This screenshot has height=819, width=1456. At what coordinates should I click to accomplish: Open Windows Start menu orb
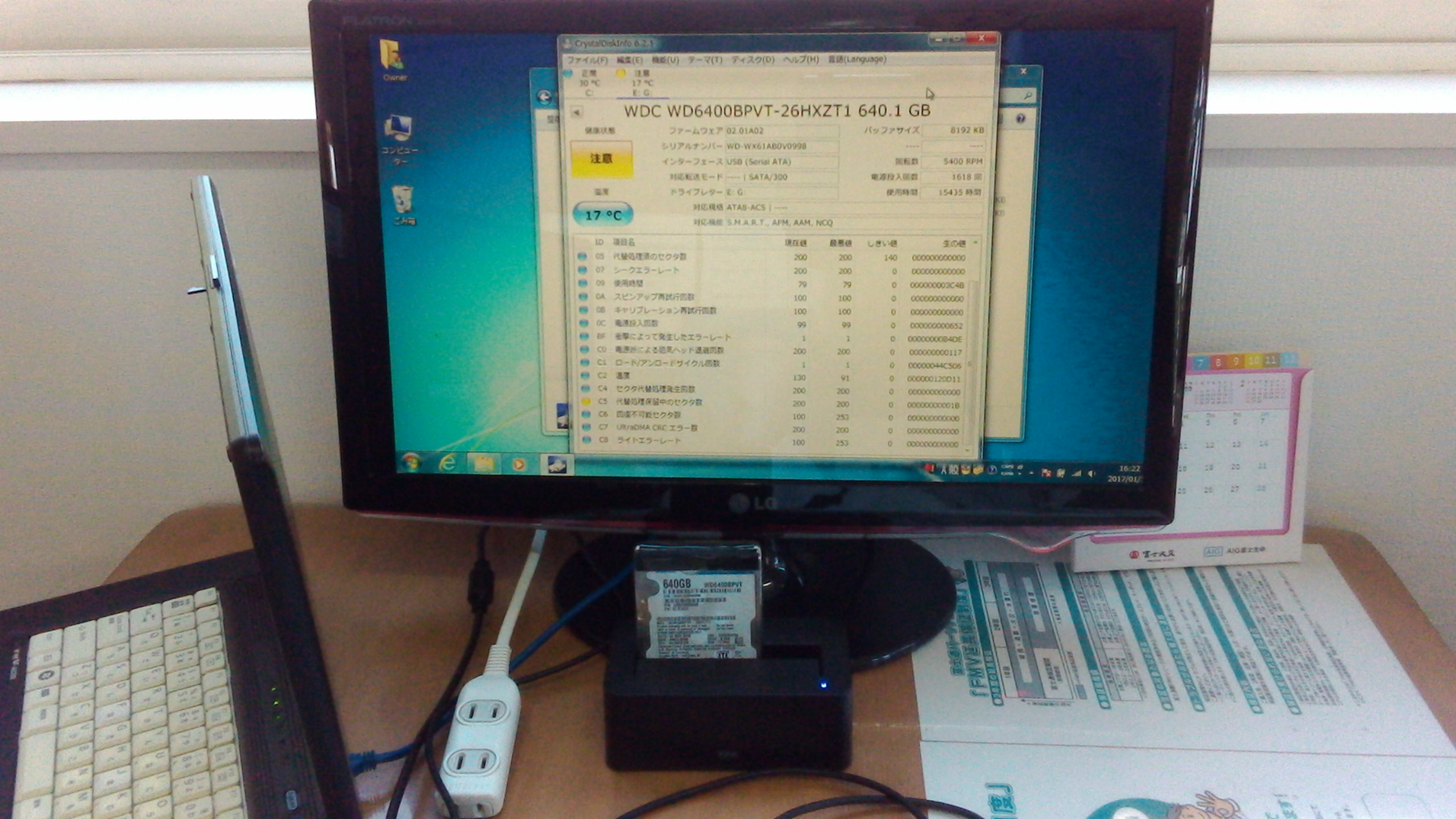click(411, 464)
